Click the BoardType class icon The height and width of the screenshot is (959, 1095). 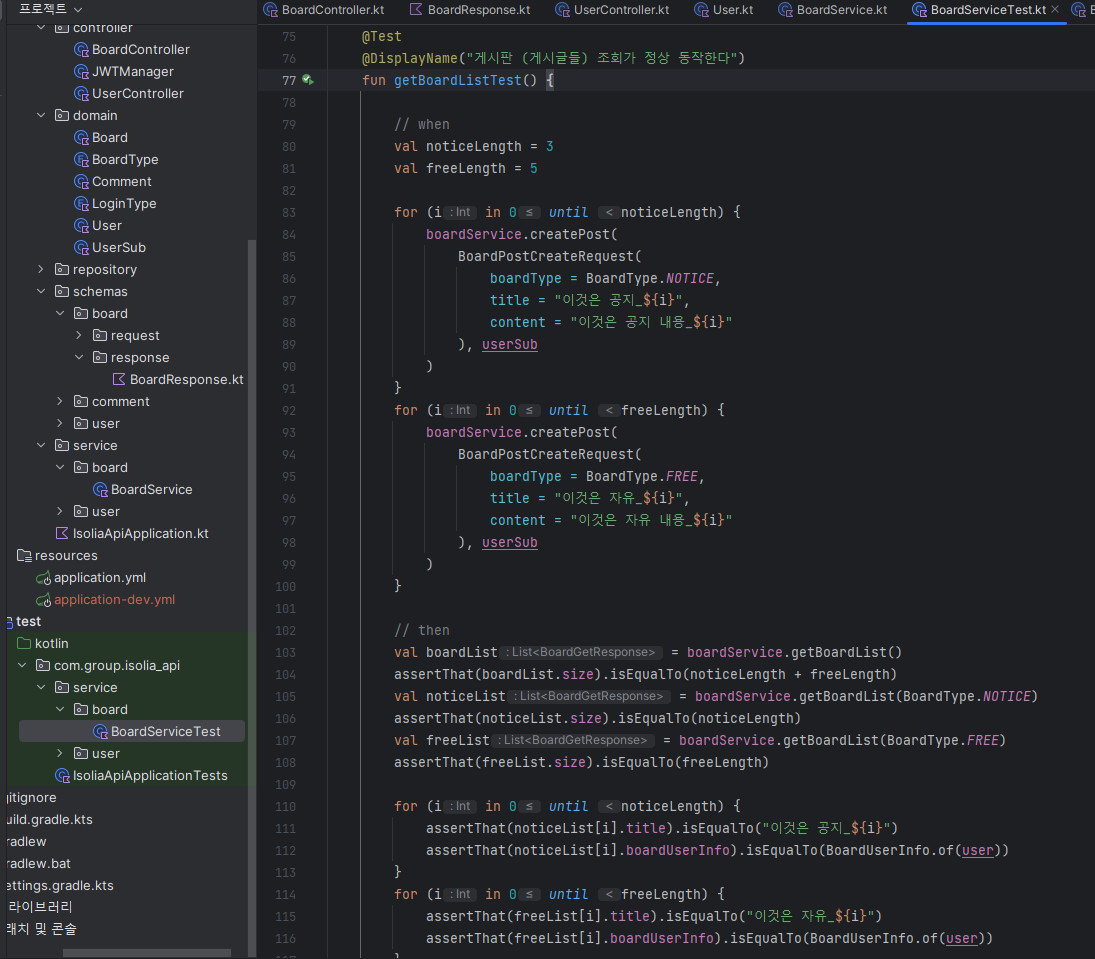click(x=81, y=159)
